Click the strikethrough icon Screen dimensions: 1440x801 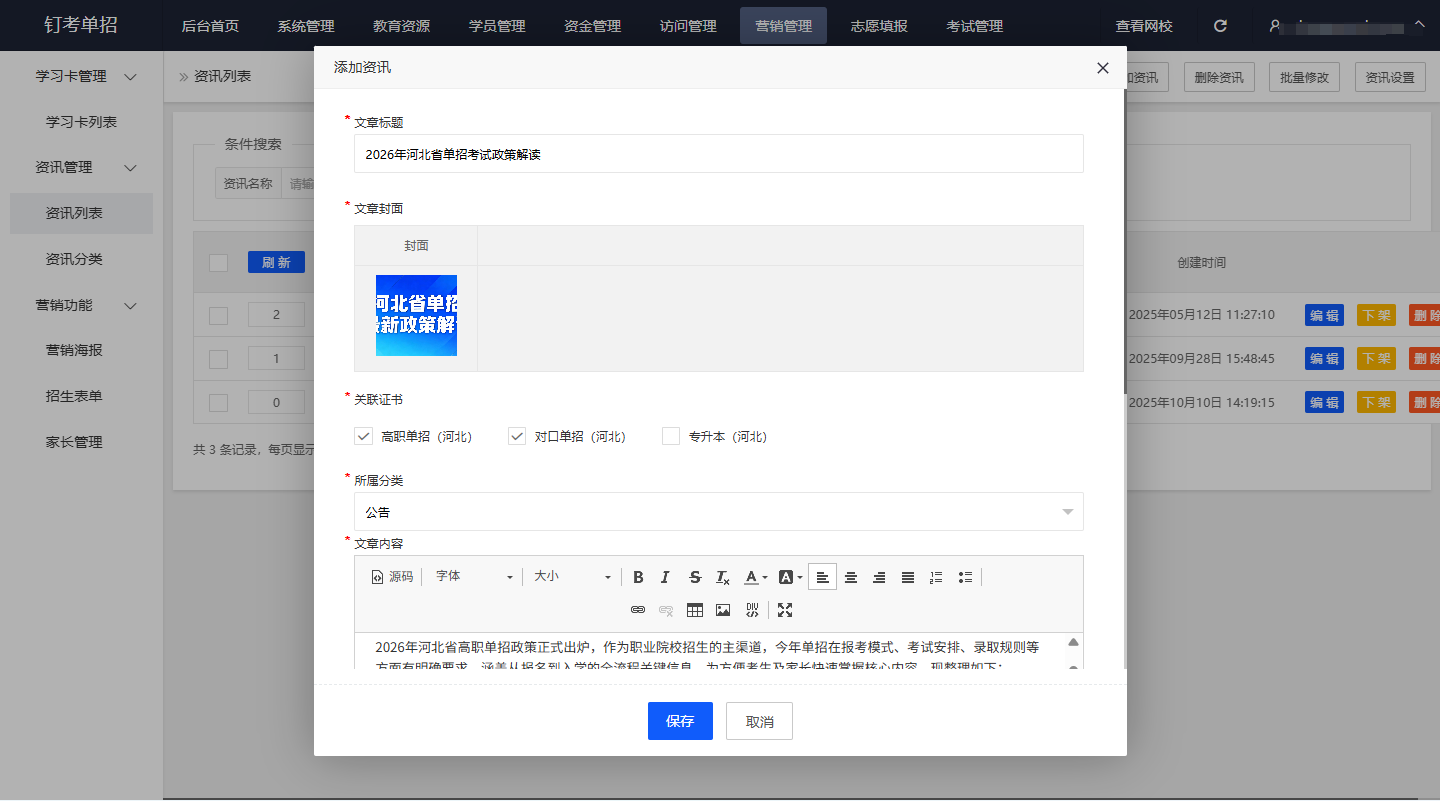click(x=695, y=577)
